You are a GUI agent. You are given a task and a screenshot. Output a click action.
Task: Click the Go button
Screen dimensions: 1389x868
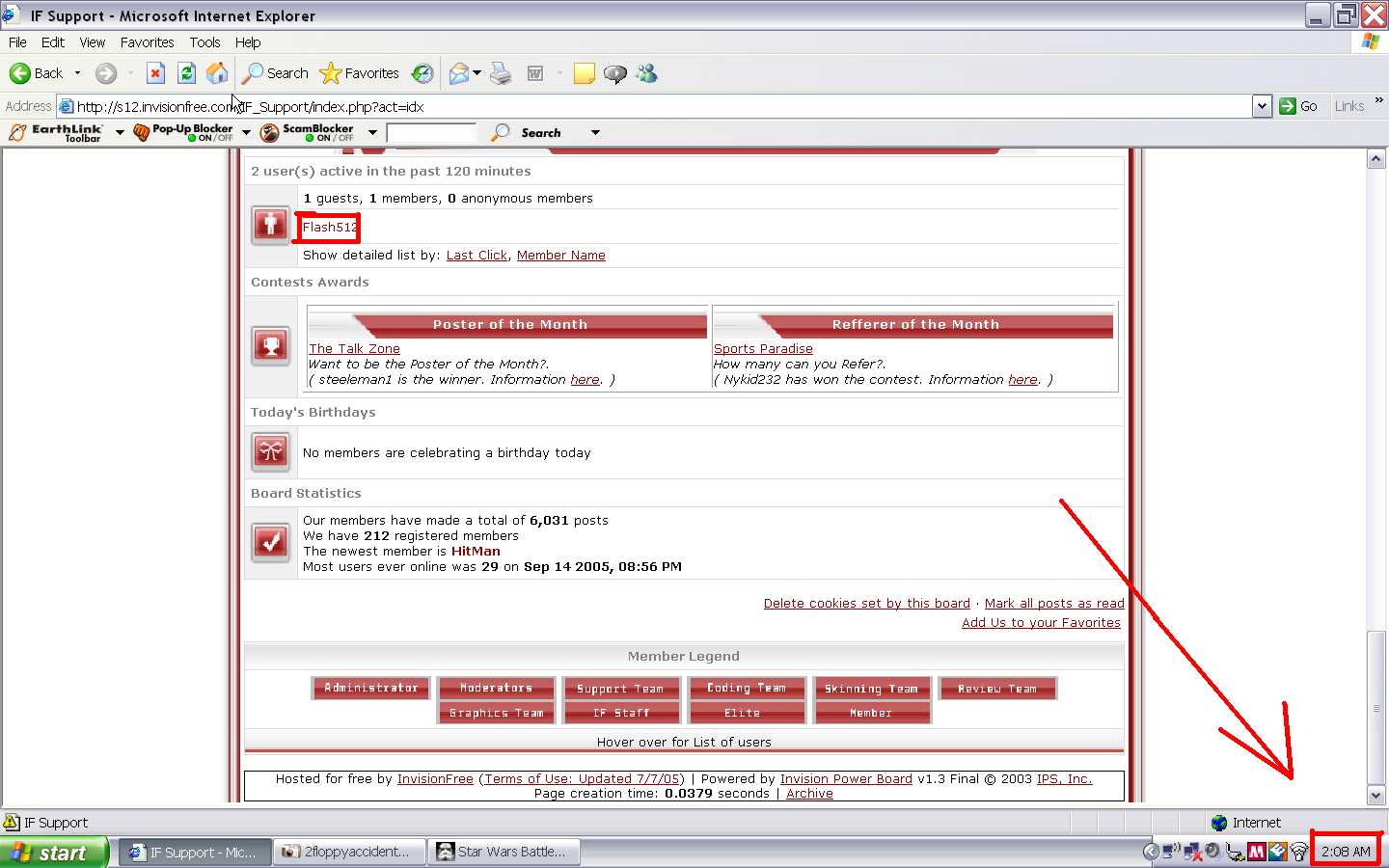point(1299,106)
